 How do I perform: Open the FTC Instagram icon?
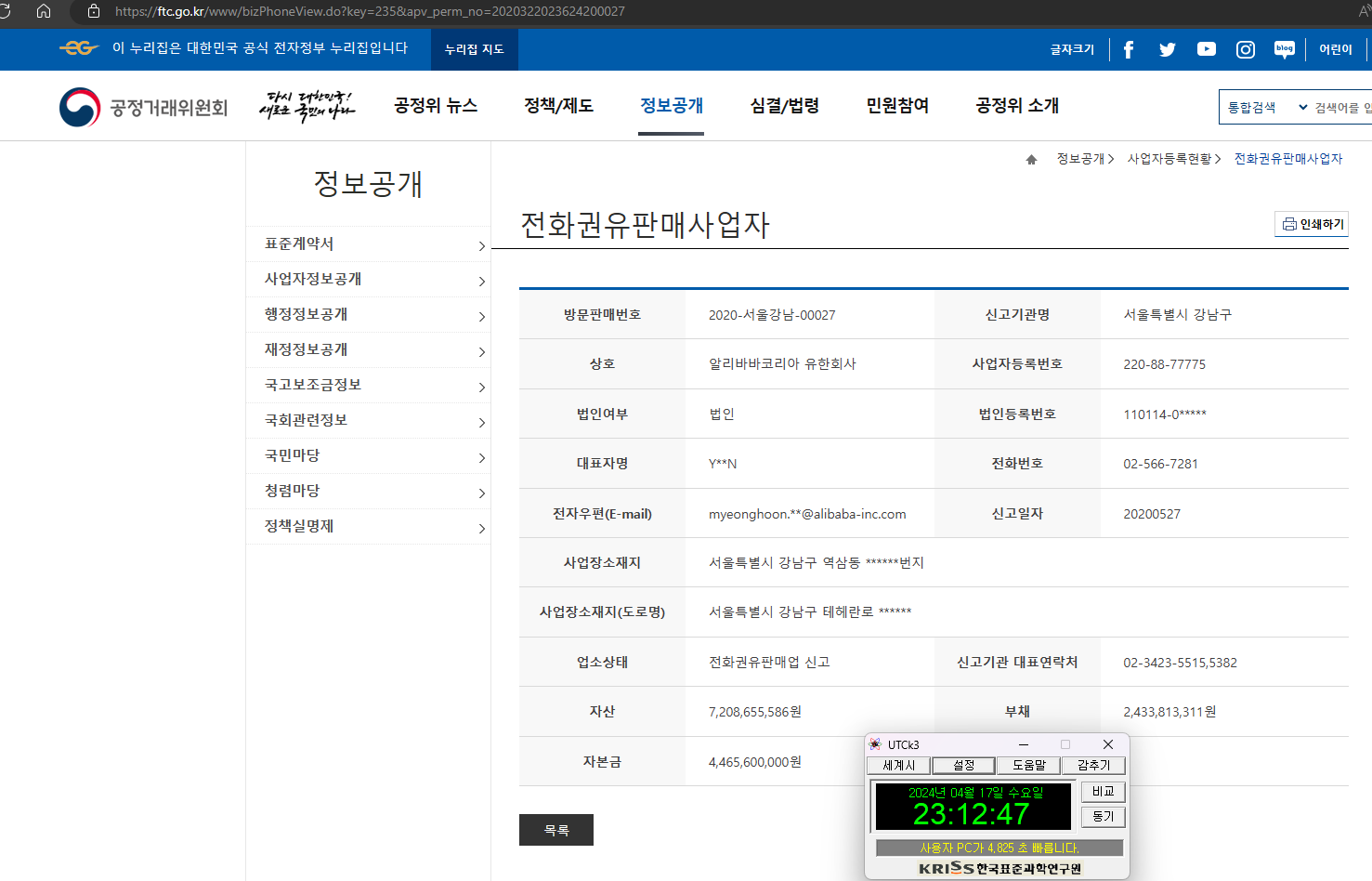pyautogui.click(x=1246, y=49)
